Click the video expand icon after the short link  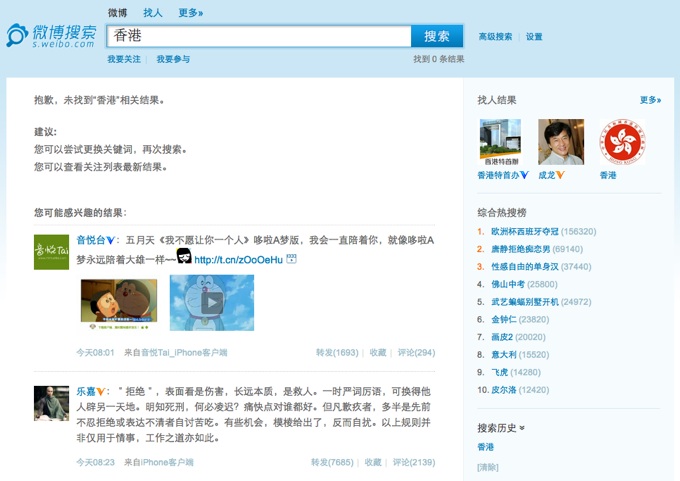coord(291,259)
